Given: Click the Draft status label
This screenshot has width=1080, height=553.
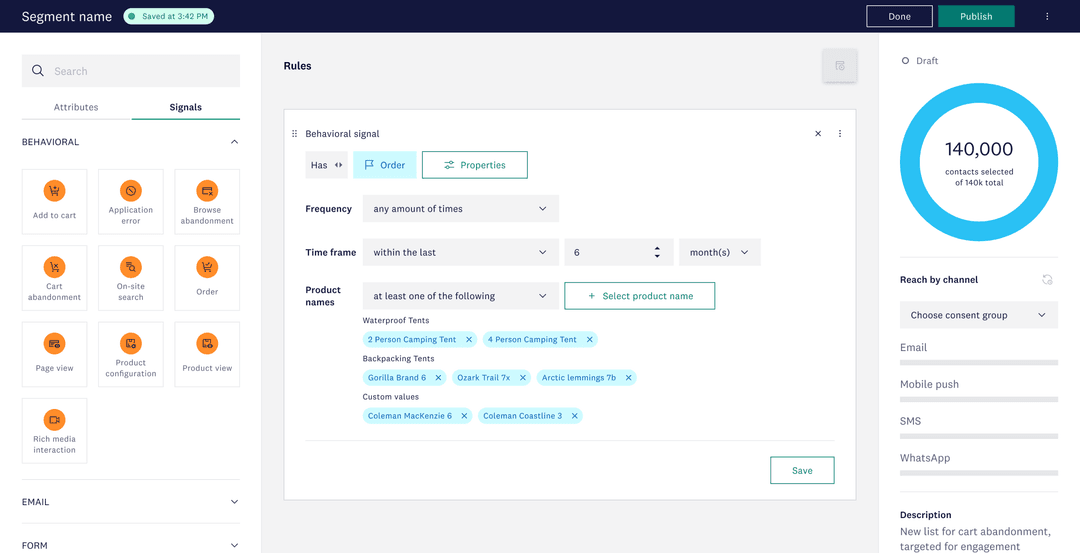Looking at the screenshot, I should pyautogui.click(x=927, y=61).
